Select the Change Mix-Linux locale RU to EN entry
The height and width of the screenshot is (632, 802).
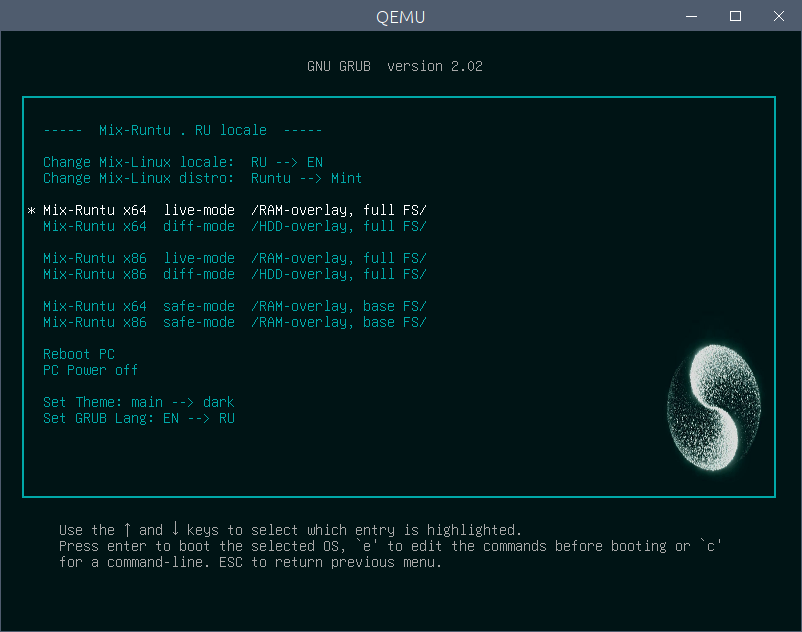click(x=183, y=162)
